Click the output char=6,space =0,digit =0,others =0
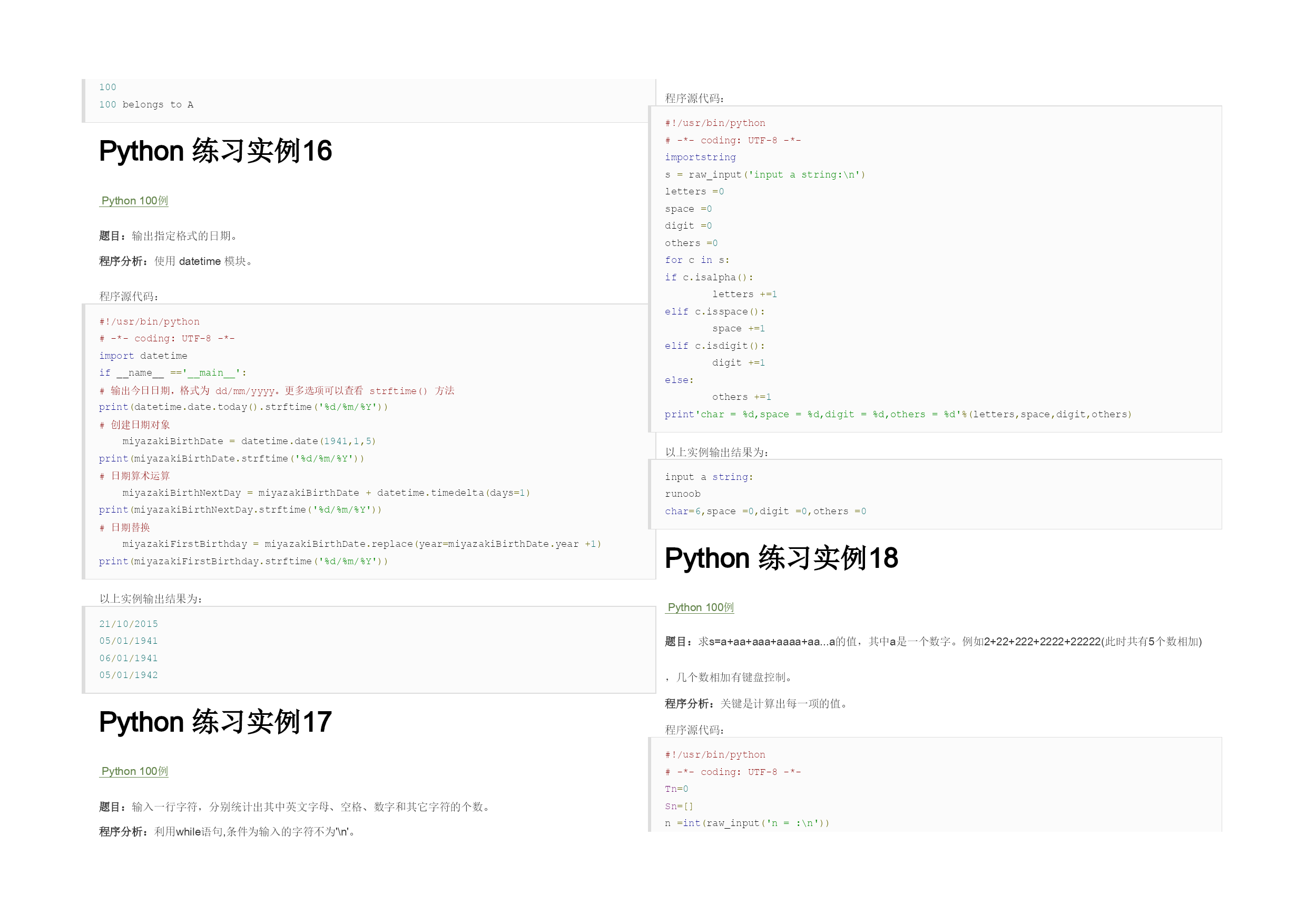Screen dimensions: 1307x924 point(765,511)
